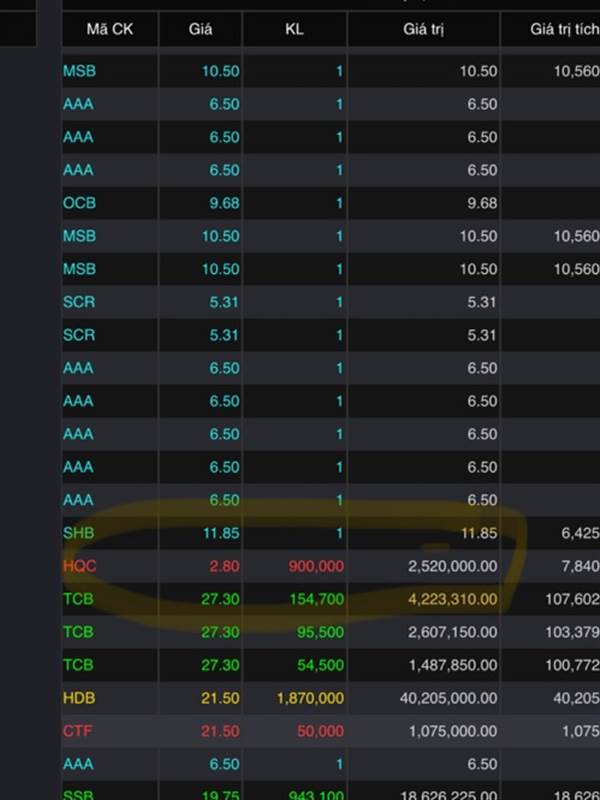Image resolution: width=600 pixels, height=800 pixels.
Task: Click the TCB value 4,223,310.00
Action: coord(453,599)
